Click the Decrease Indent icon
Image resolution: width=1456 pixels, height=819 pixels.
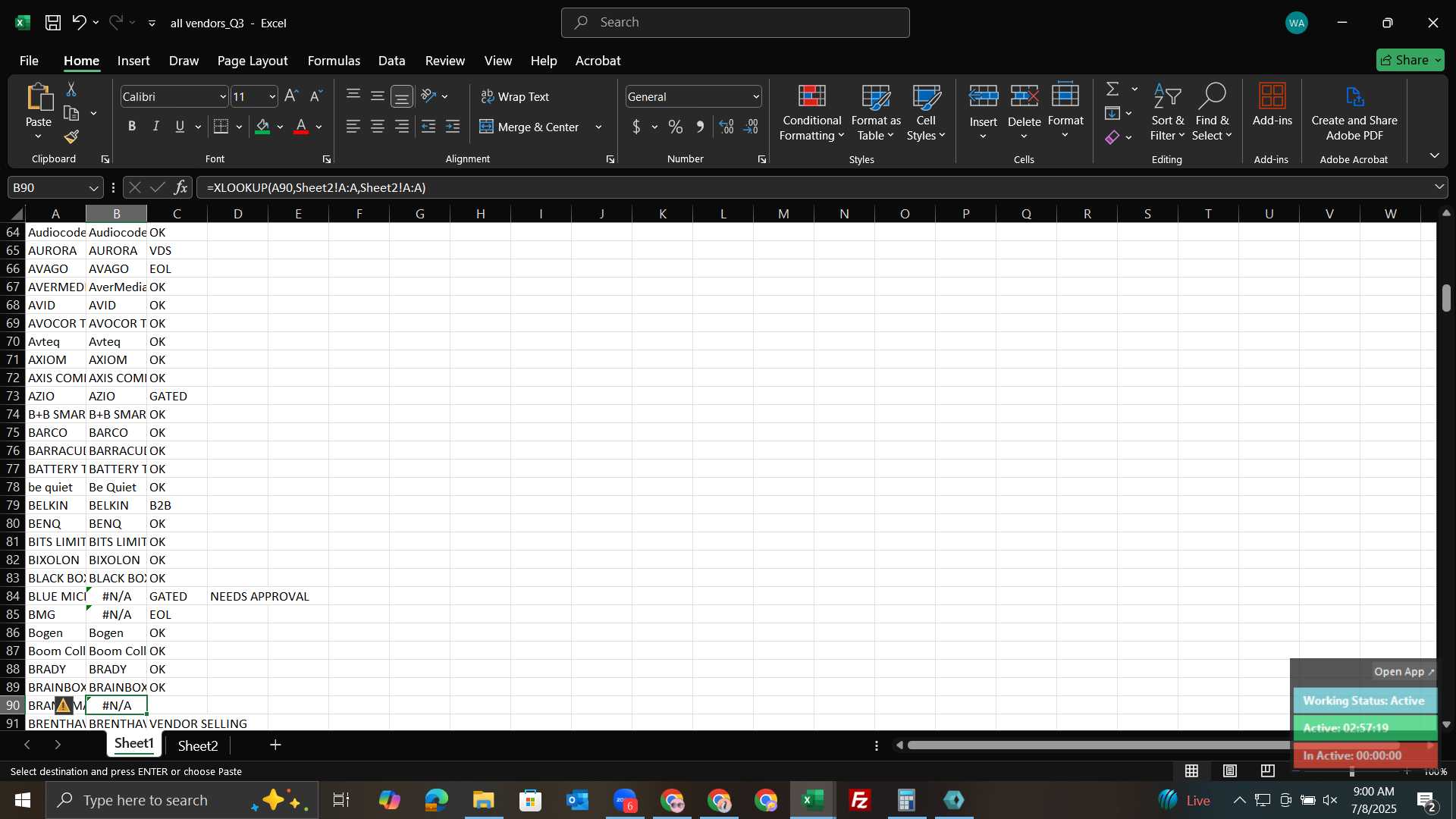(428, 127)
